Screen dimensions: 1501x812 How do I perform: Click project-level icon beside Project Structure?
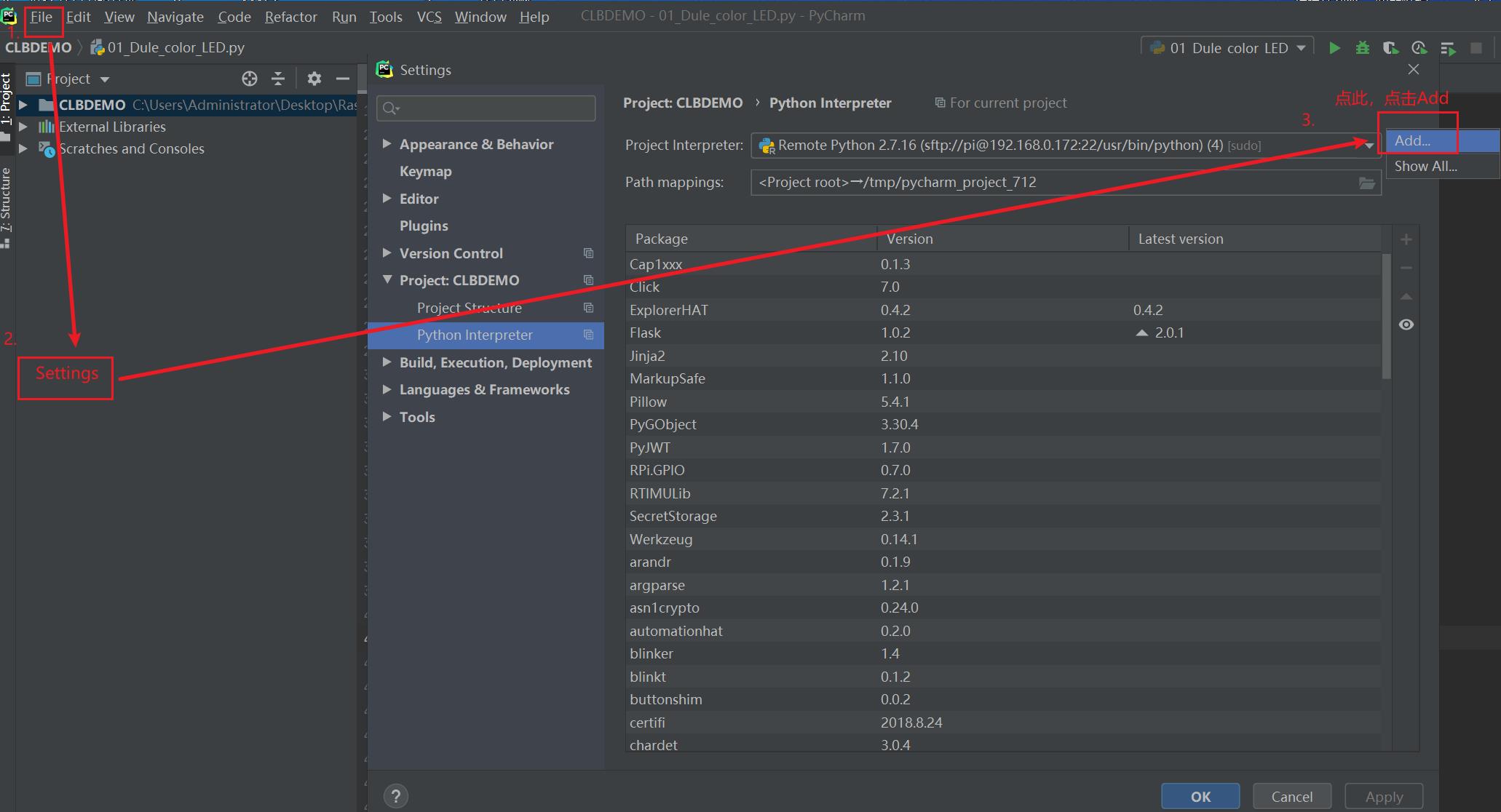[588, 308]
